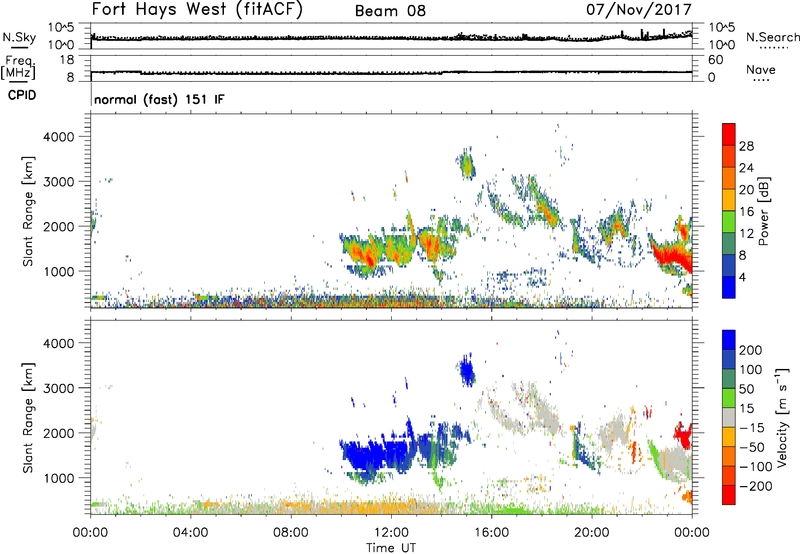This screenshot has height=554, width=800.
Task: Select the 'Power [dB]' color bar title
Action: pyautogui.click(x=764, y=211)
